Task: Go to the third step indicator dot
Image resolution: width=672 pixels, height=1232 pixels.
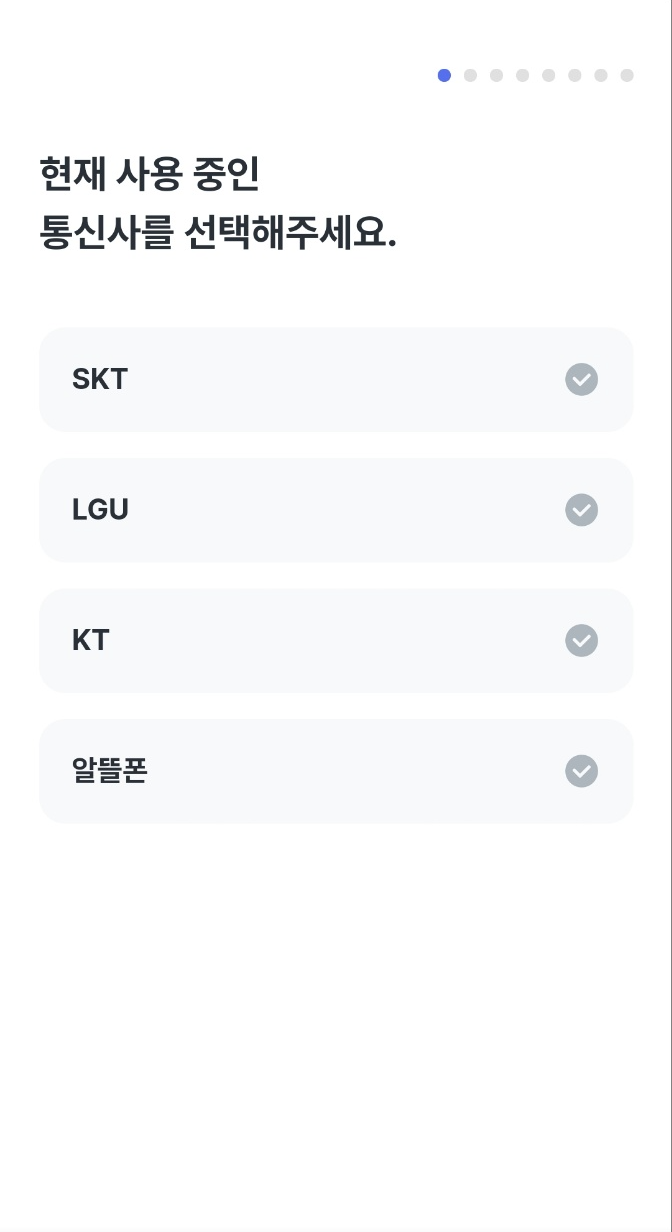Action: (x=496, y=75)
